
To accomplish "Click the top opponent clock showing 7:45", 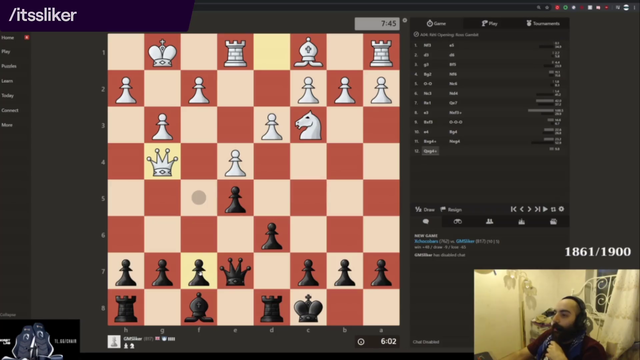I will coord(377,24).
